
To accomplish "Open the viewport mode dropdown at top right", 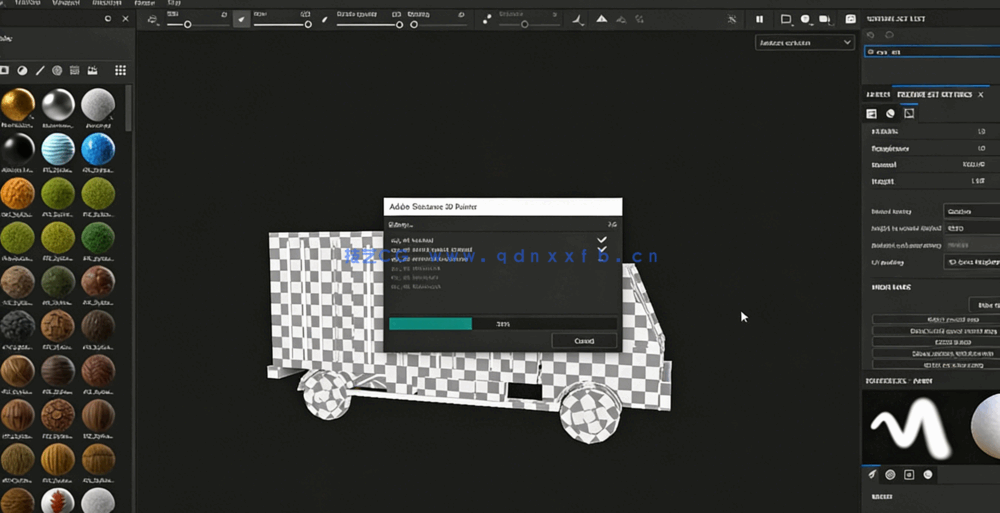I will [804, 43].
